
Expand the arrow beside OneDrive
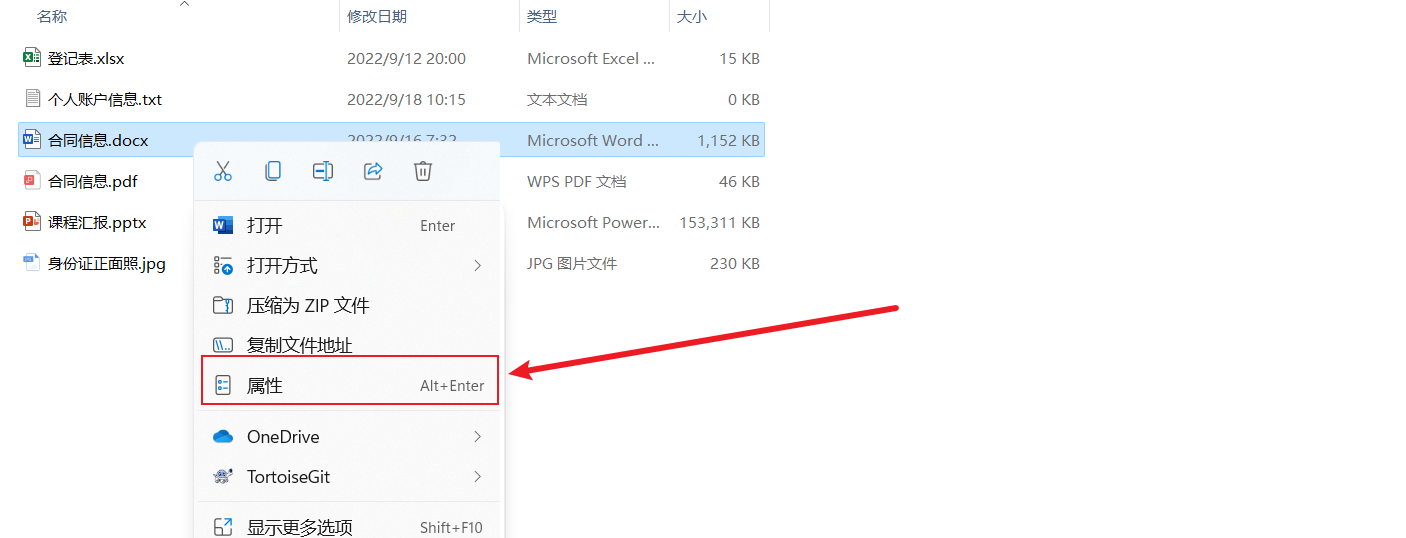tap(477, 437)
